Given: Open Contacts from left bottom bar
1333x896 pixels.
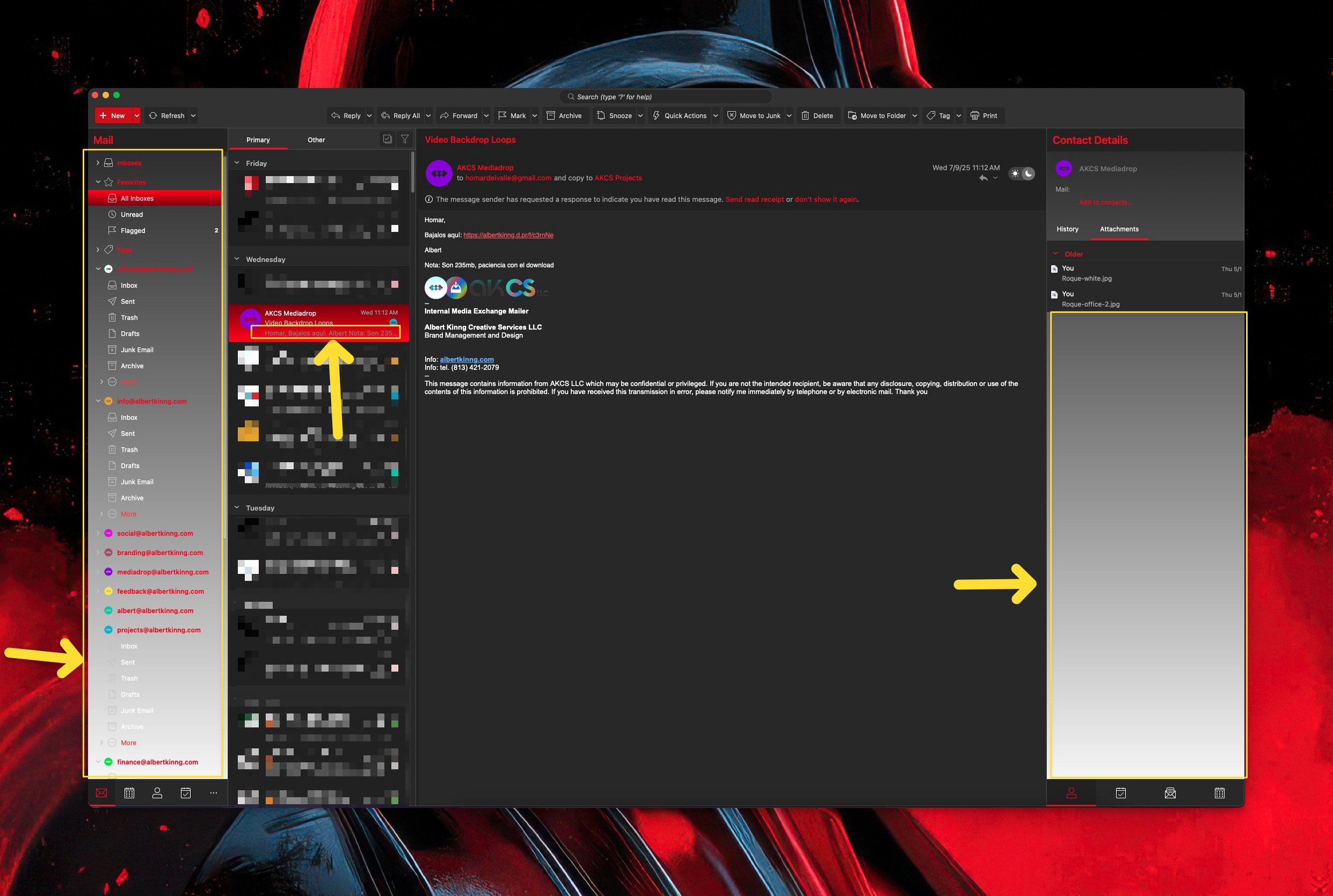Looking at the screenshot, I should point(157,793).
